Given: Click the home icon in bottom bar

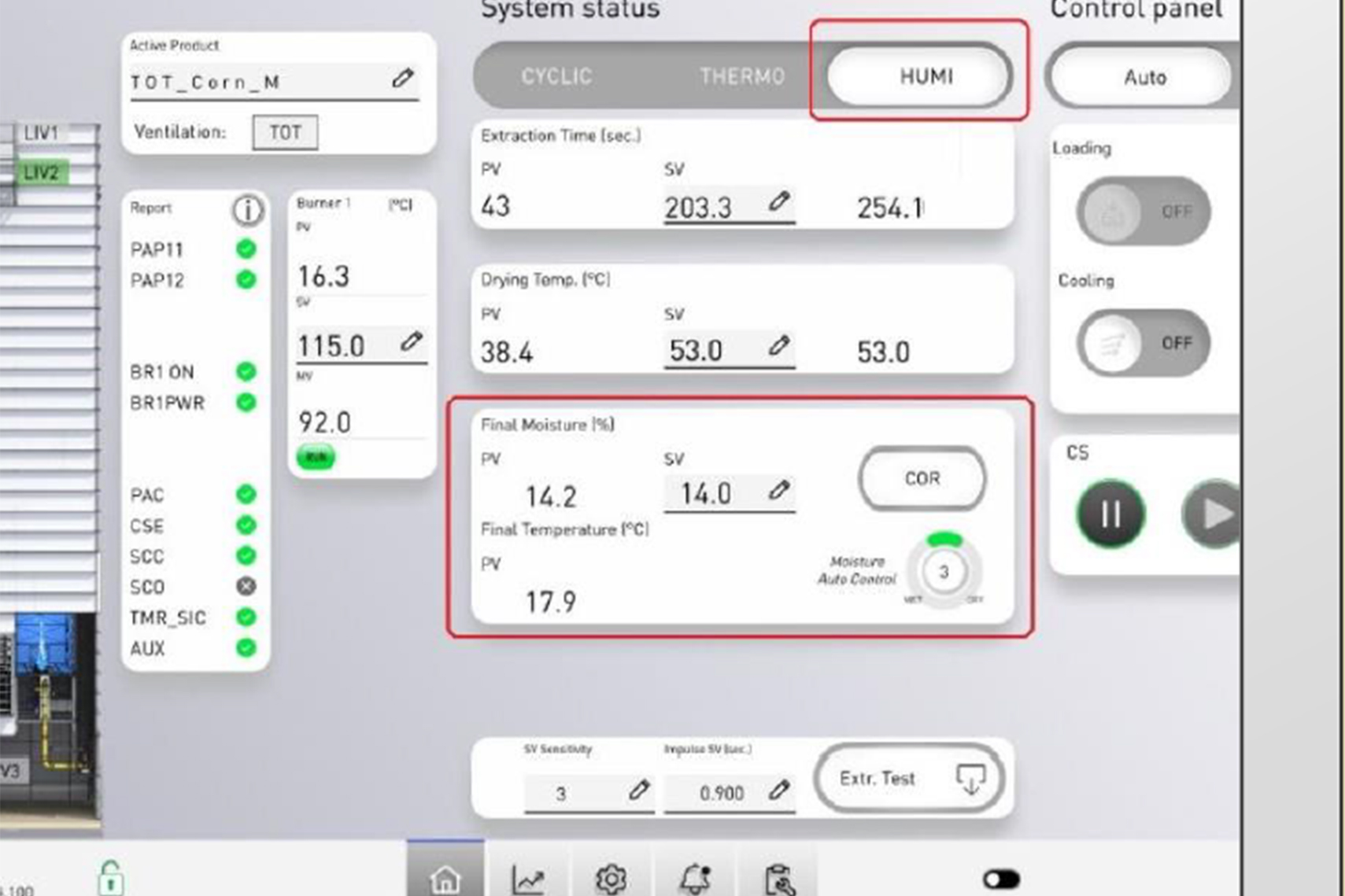Looking at the screenshot, I should [445, 878].
